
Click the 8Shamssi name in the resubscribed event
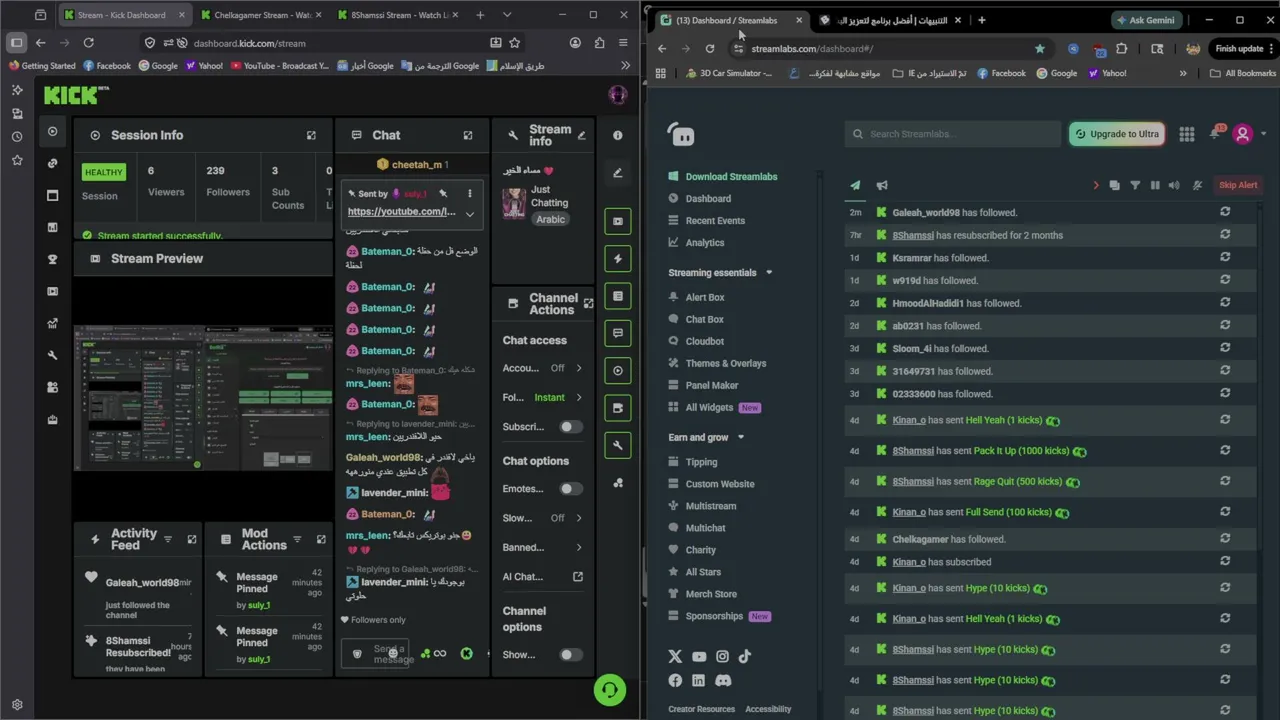pos(913,235)
